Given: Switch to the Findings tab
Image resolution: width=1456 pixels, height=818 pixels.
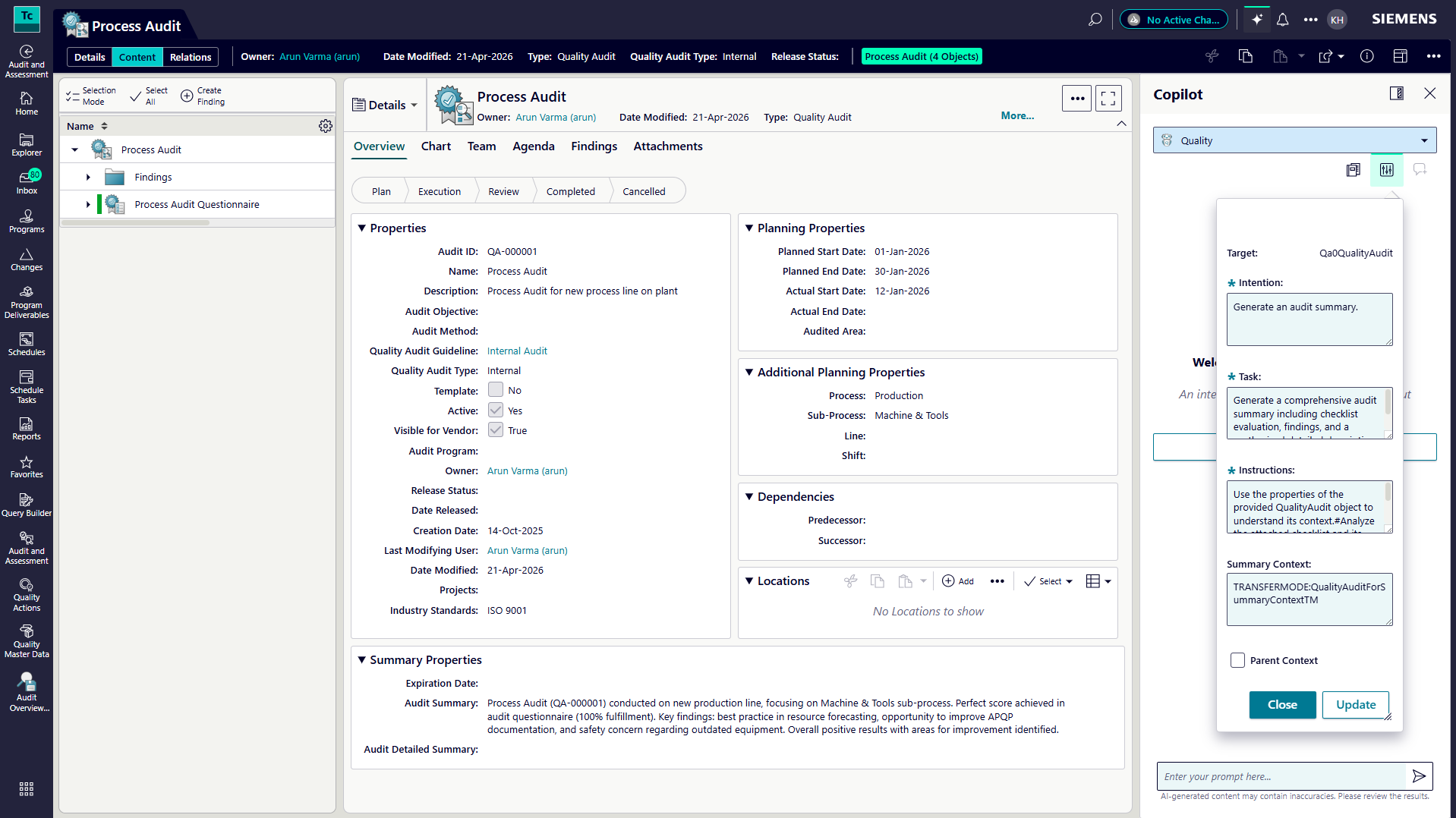Looking at the screenshot, I should coord(594,146).
